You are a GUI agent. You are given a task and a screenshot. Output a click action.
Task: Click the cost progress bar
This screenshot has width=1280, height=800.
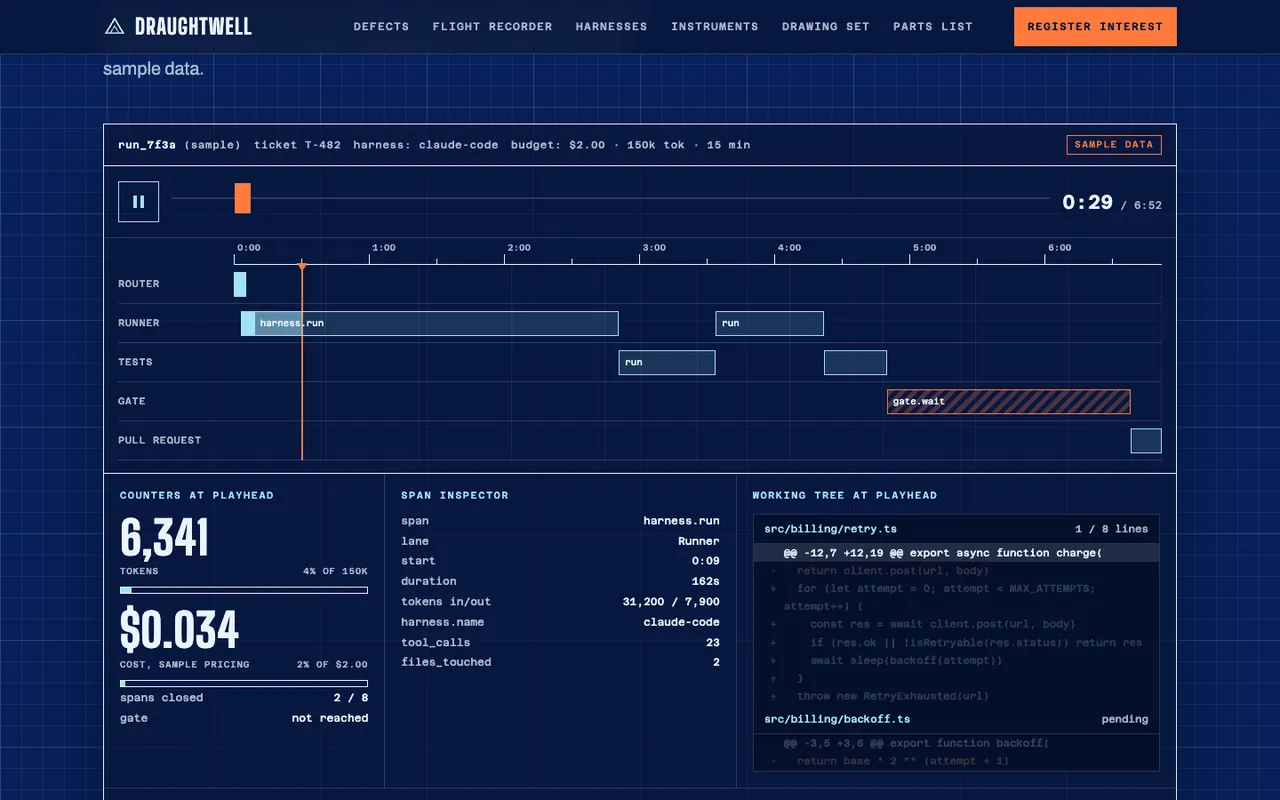244,683
